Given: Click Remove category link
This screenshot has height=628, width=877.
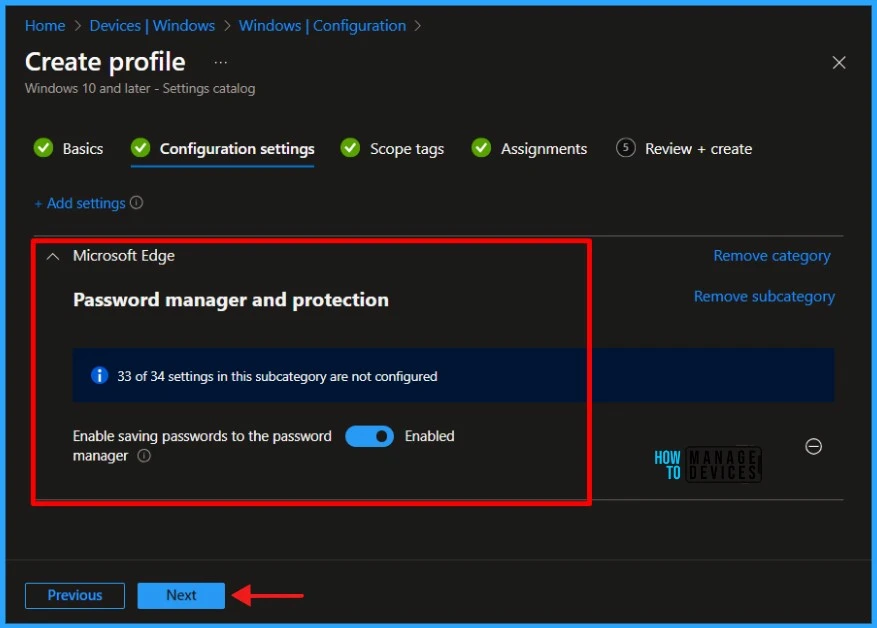Looking at the screenshot, I should pyautogui.click(x=772, y=256).
